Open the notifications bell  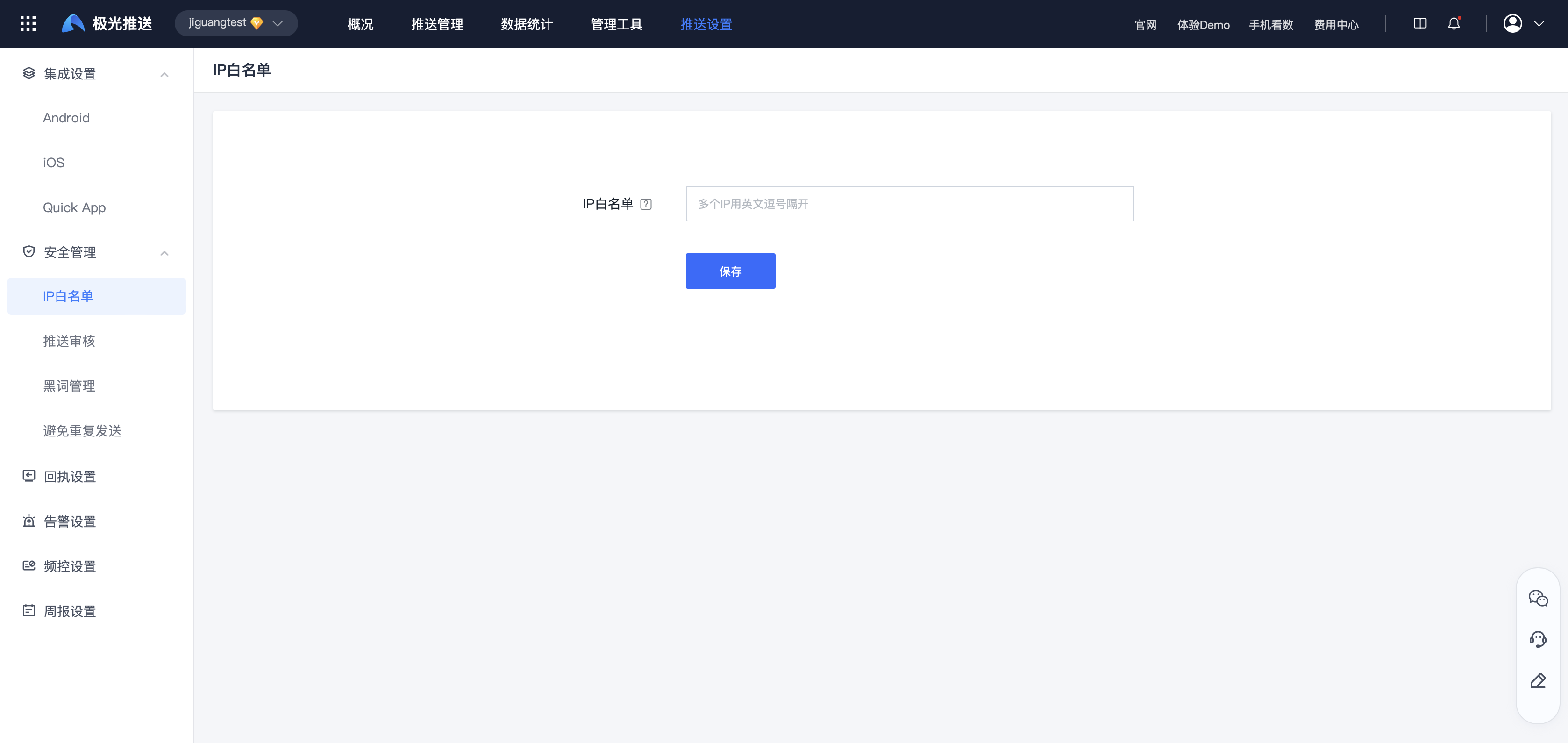tap(1454, 24)
